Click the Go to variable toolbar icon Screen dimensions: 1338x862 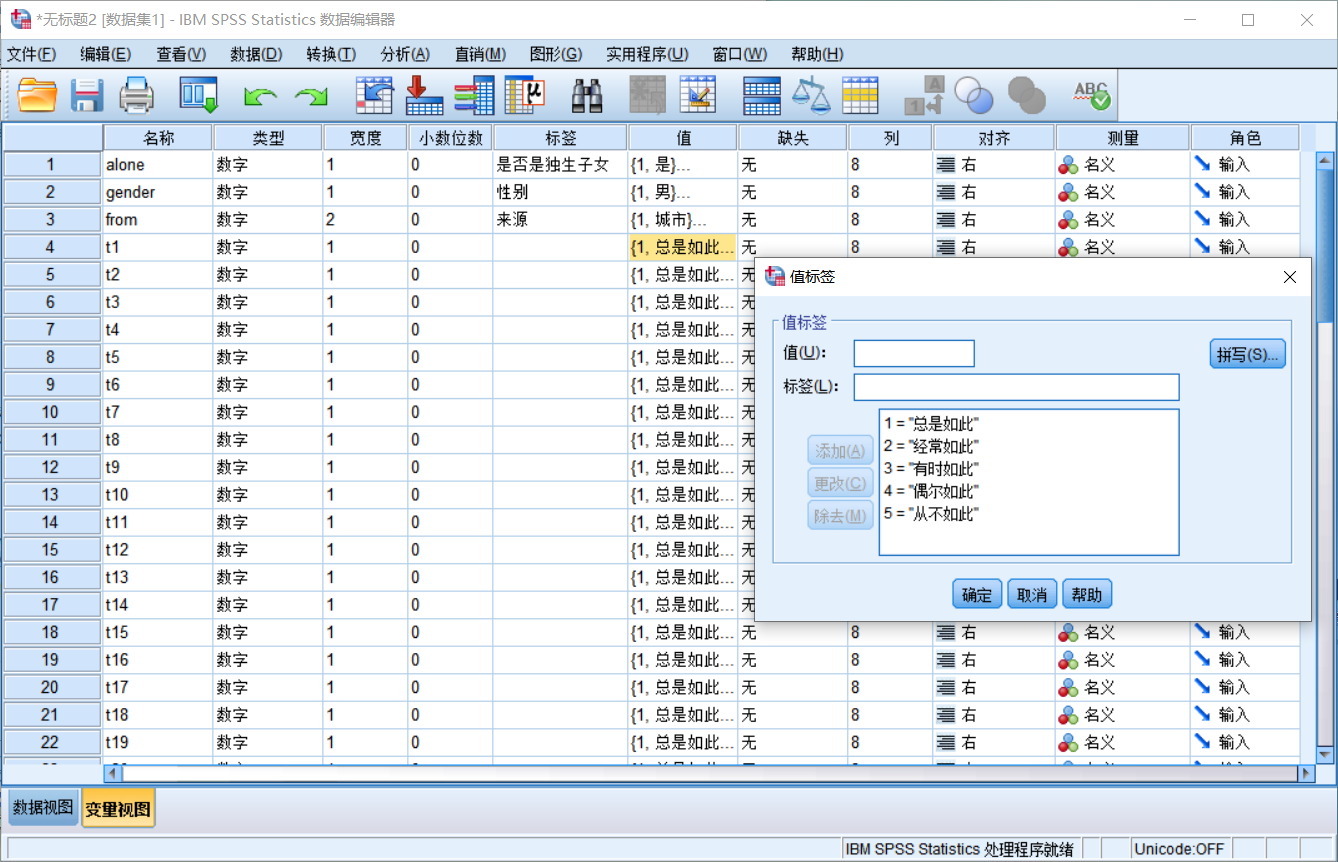coord(424,95)
